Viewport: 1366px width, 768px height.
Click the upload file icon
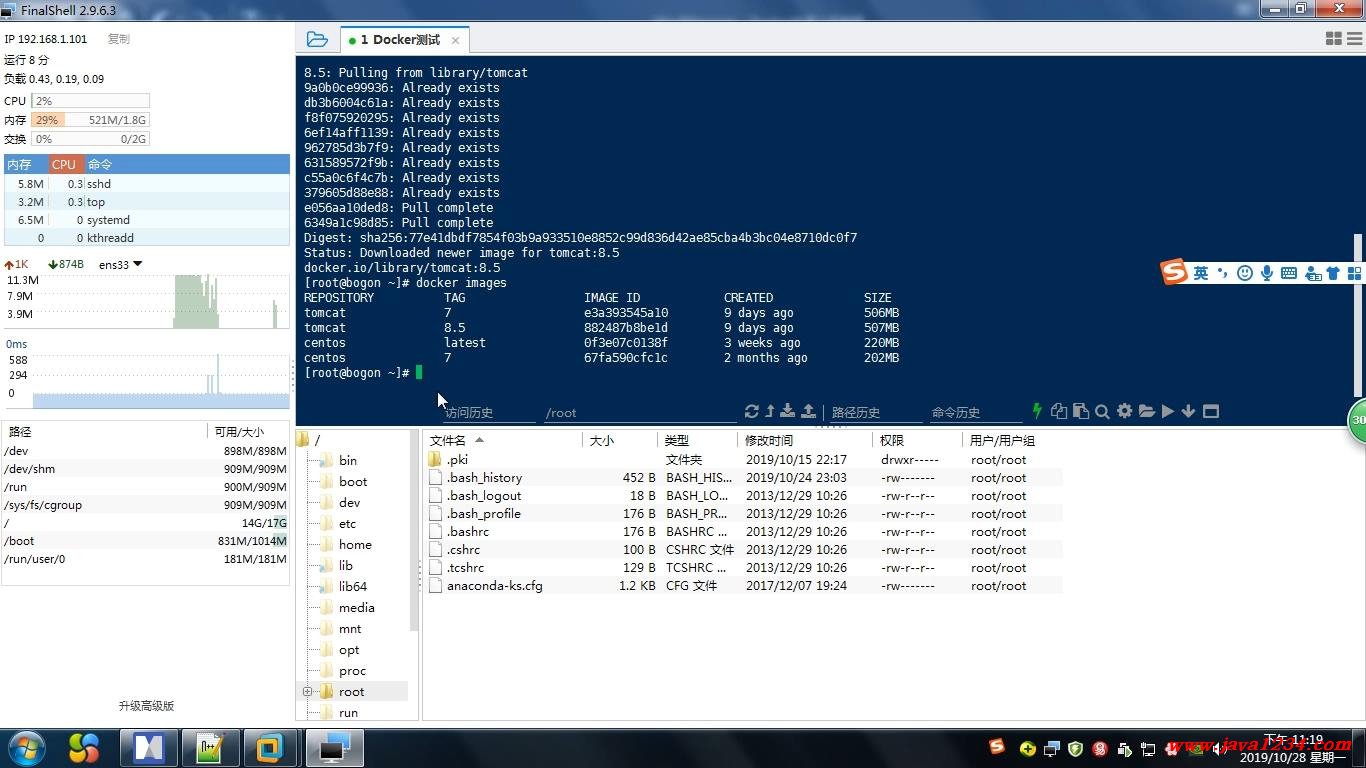pyautogui.click(x=808, y=411)
